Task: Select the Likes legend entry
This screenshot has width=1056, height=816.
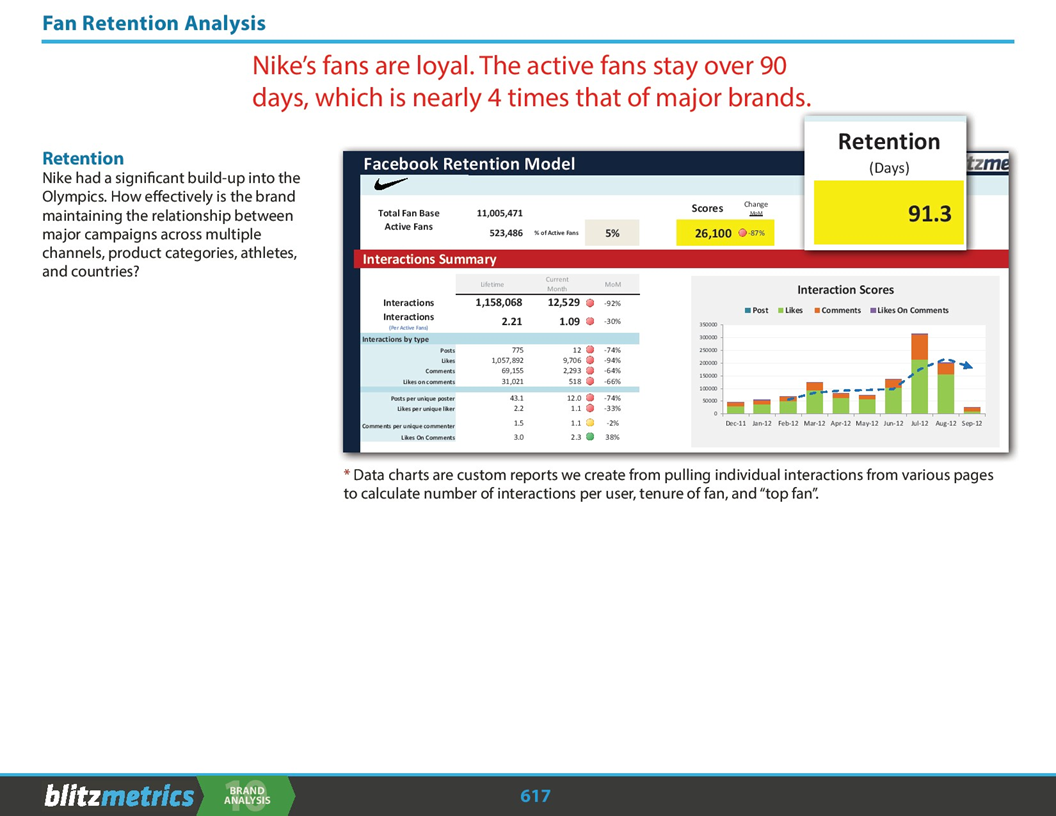Action: point(790,310)
